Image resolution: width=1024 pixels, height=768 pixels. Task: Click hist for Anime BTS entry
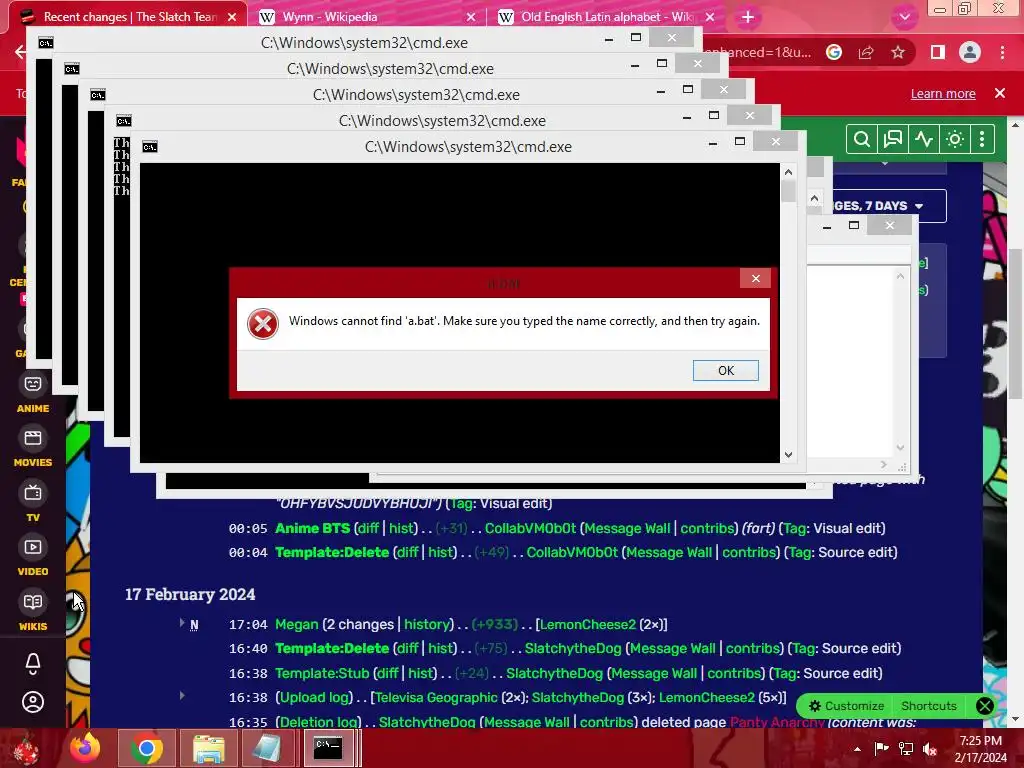point(401,528)
